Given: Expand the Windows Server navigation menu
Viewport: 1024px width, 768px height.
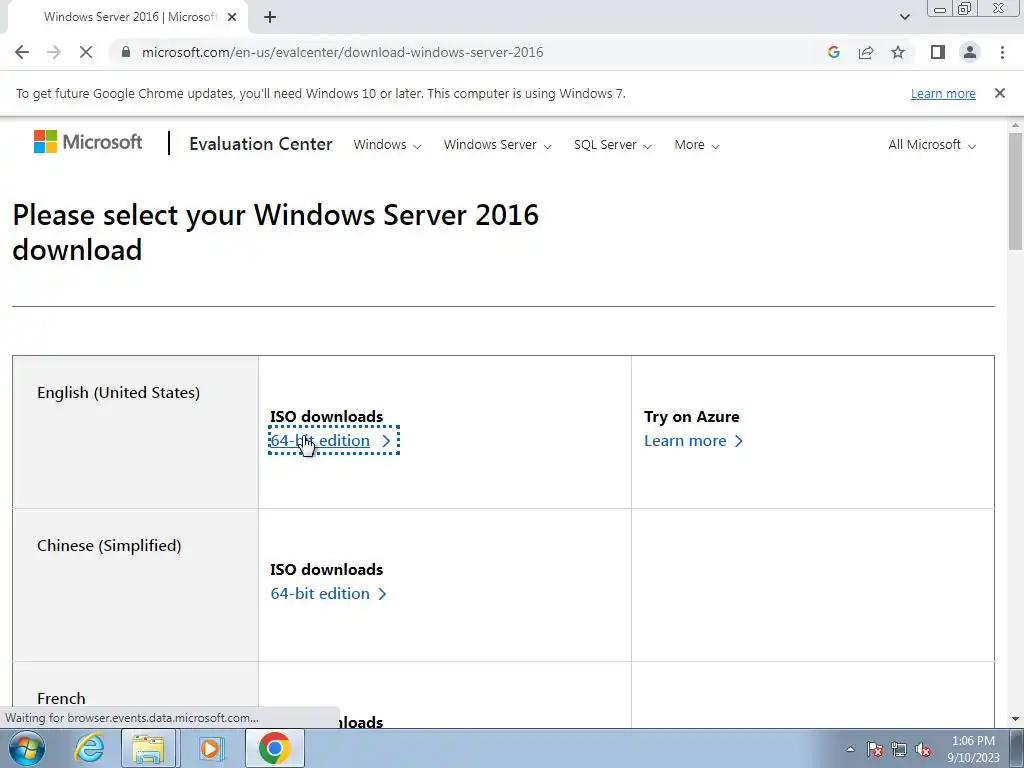Looking at the screenshot, I should click(497, 145).
